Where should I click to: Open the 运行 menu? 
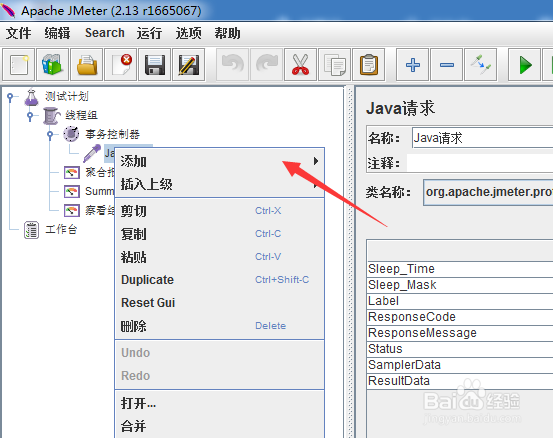click(x=150, y=33)
